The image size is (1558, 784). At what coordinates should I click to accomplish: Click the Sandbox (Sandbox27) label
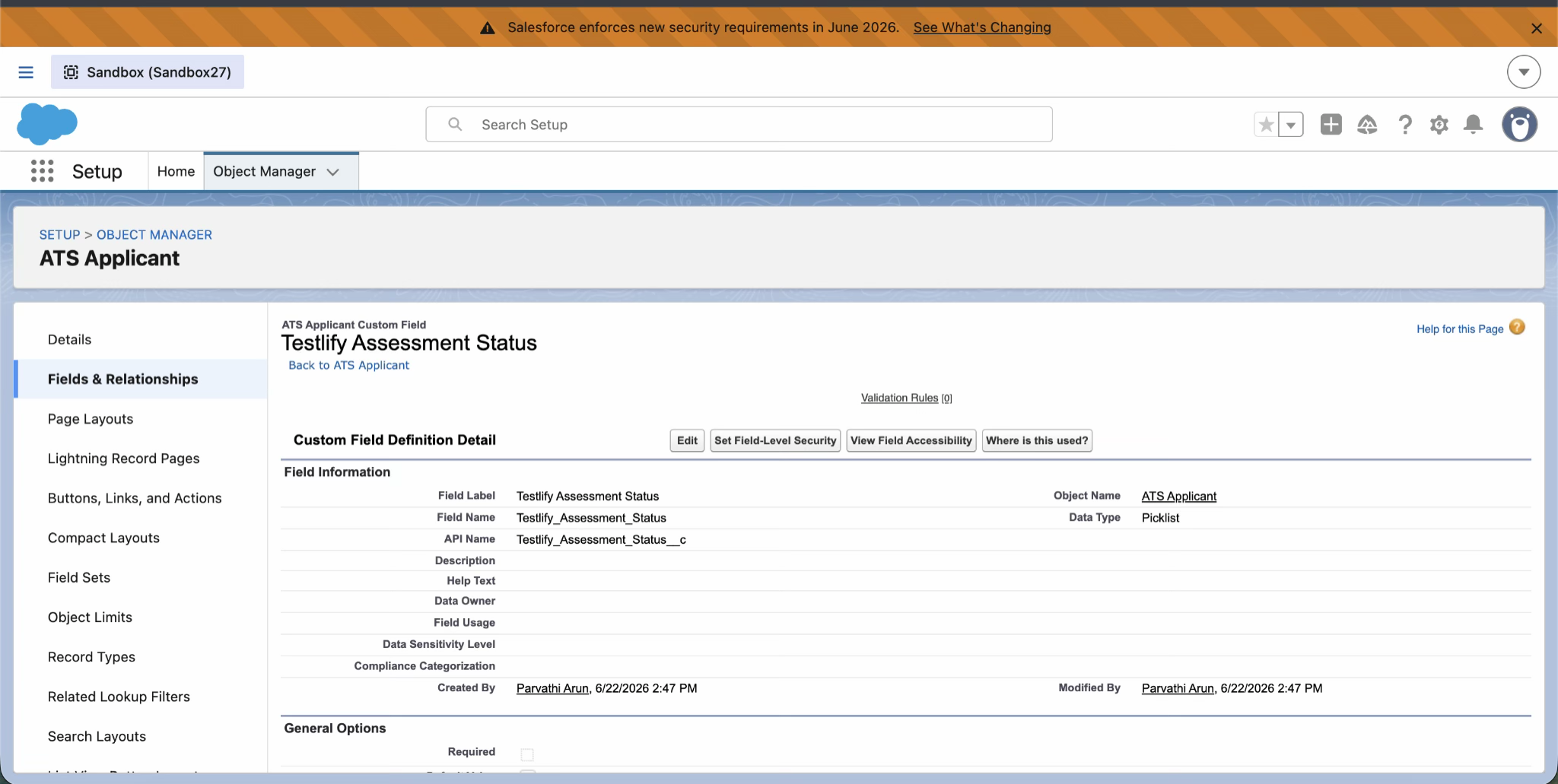148,72
